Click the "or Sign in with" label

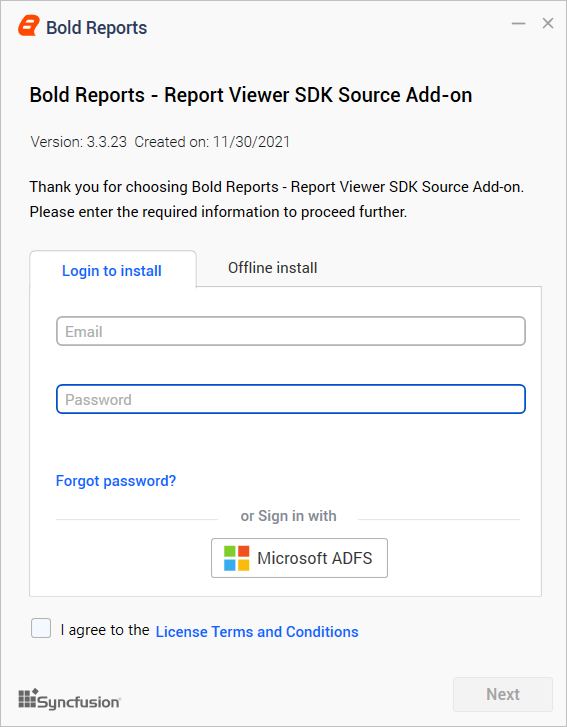288,516
